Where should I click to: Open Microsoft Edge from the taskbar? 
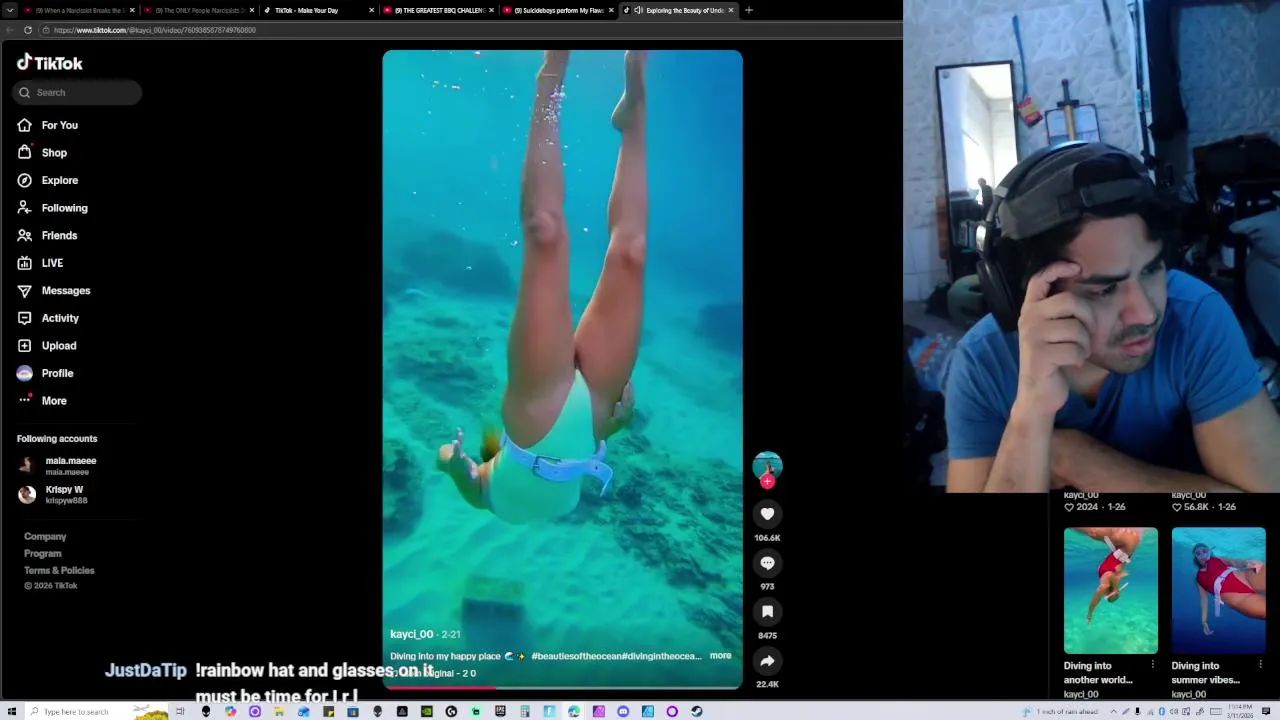[x=574, y=711]
